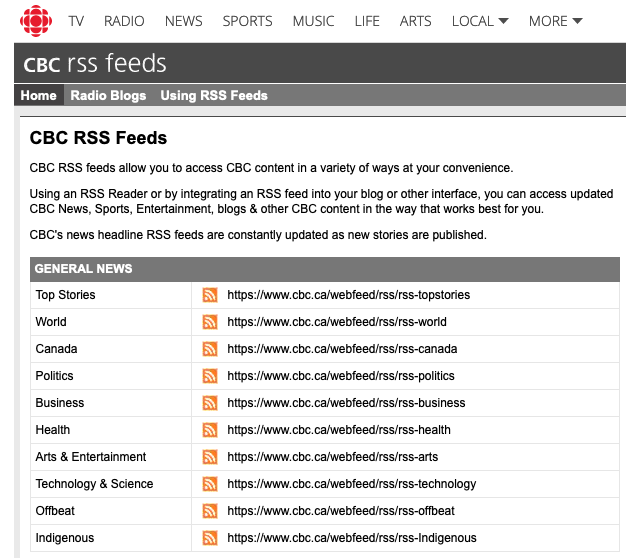Switch to the Using RSS Feeds tab

[x=214, y=95]
